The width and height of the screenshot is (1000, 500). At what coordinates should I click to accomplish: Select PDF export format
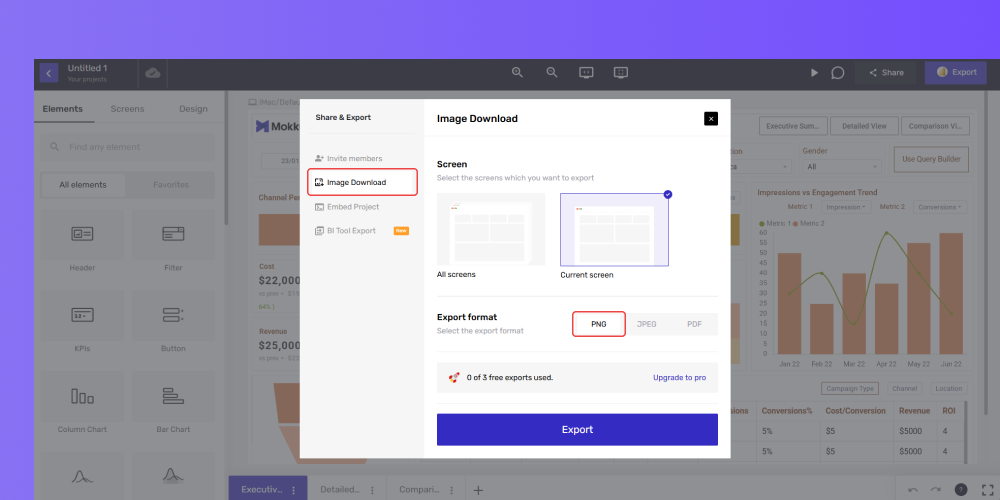pyautogui.click(x=695, y=324)
